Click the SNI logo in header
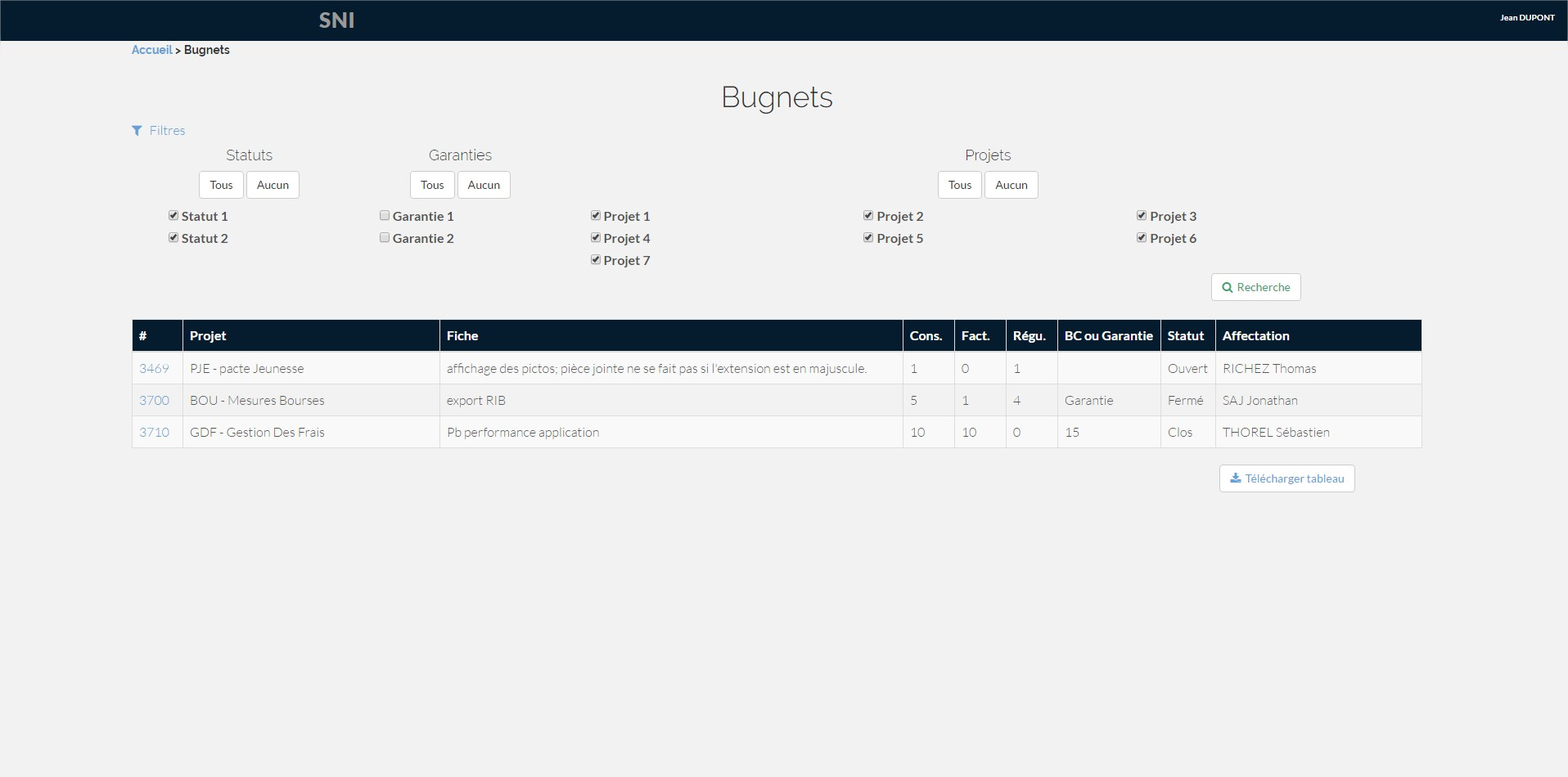This screenshot has width=1568, height=777. (336, 20)
